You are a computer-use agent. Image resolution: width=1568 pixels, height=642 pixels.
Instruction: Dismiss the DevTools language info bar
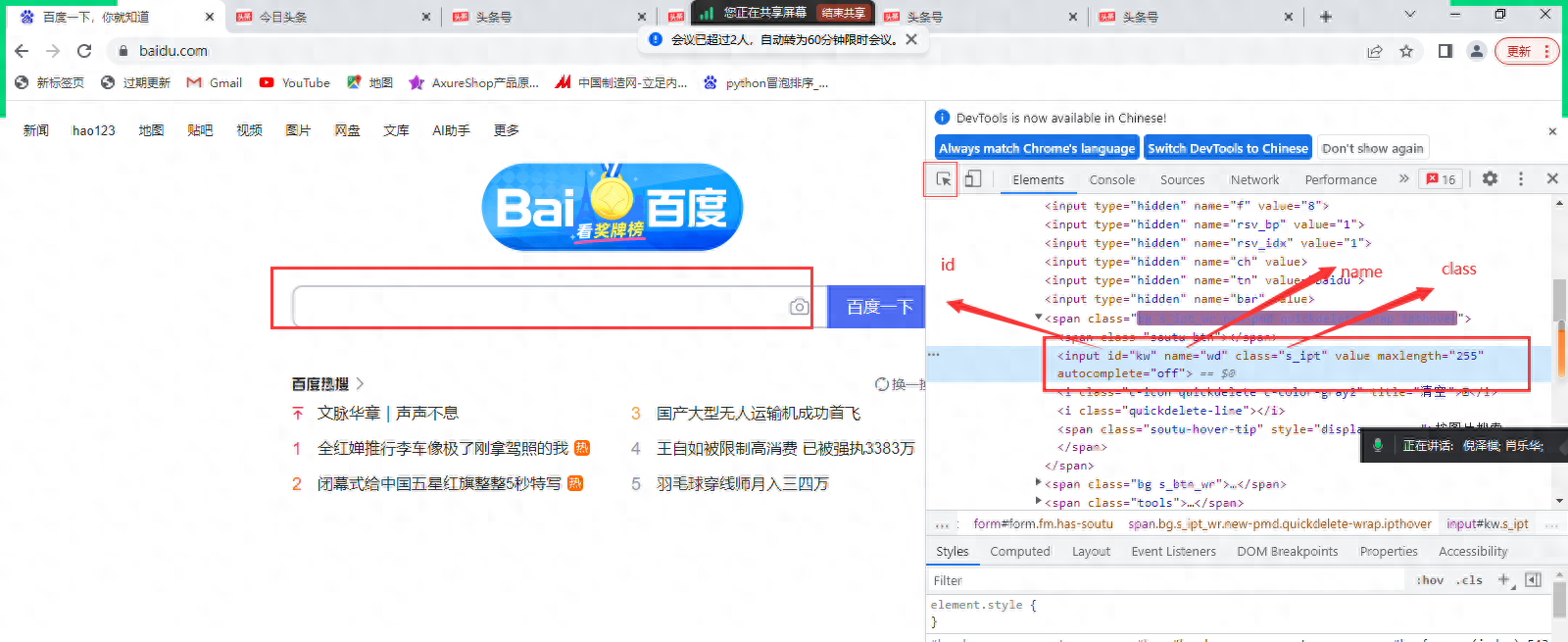(1552, 131)
